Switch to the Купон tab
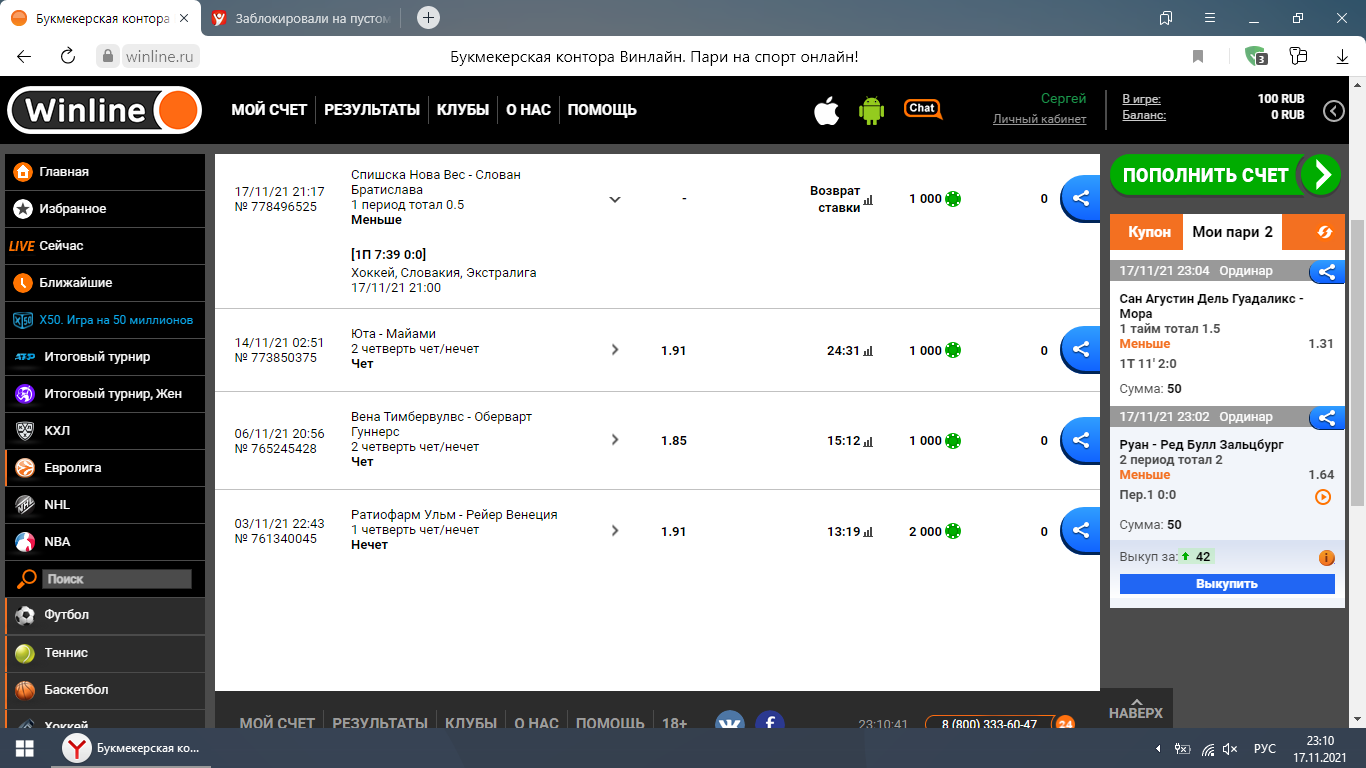Screen dimensions: 1366x768 [1149, 232]
